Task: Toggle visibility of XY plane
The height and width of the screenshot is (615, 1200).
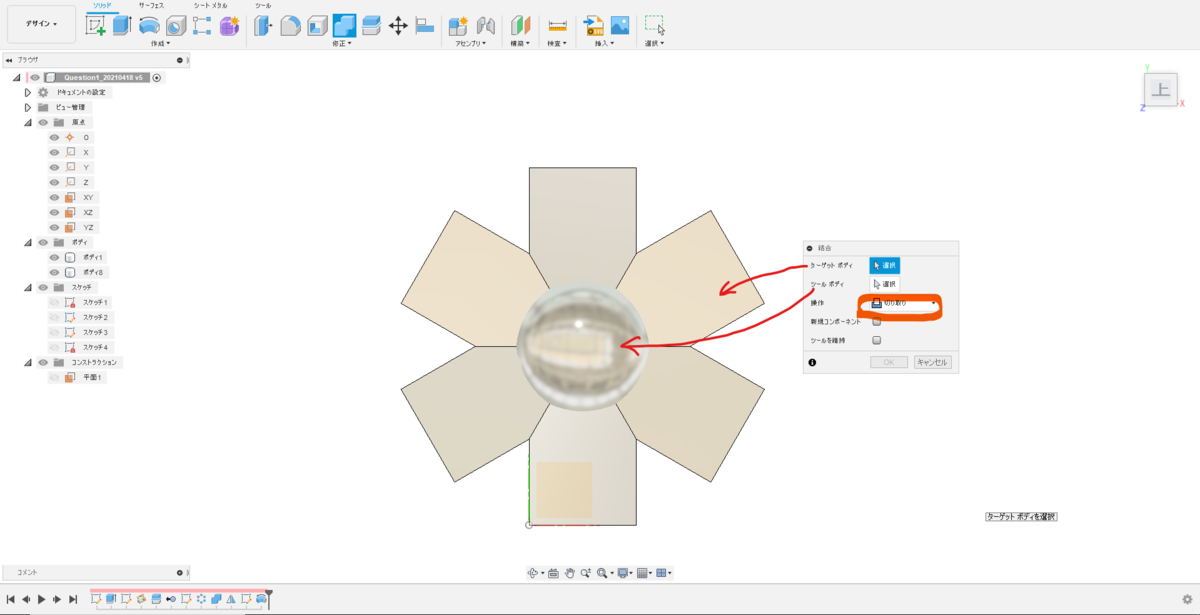Action: point(54,197)
